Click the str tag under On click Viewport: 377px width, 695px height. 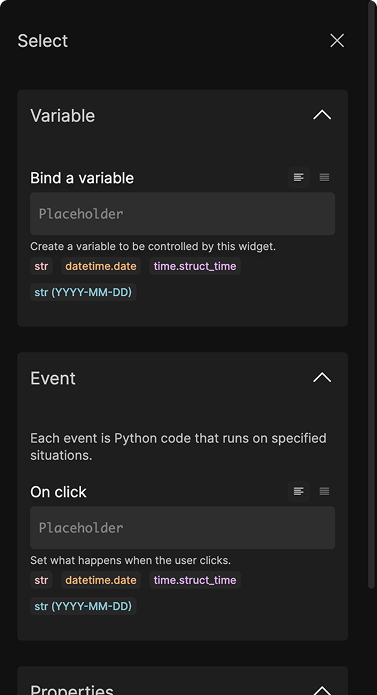click(41, 580)
